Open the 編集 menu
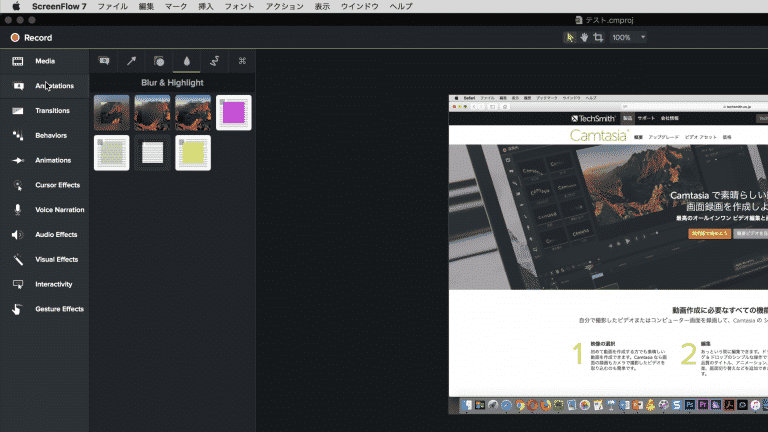The height and width of the screenshot is (432, 768). (x=146, y=6)
